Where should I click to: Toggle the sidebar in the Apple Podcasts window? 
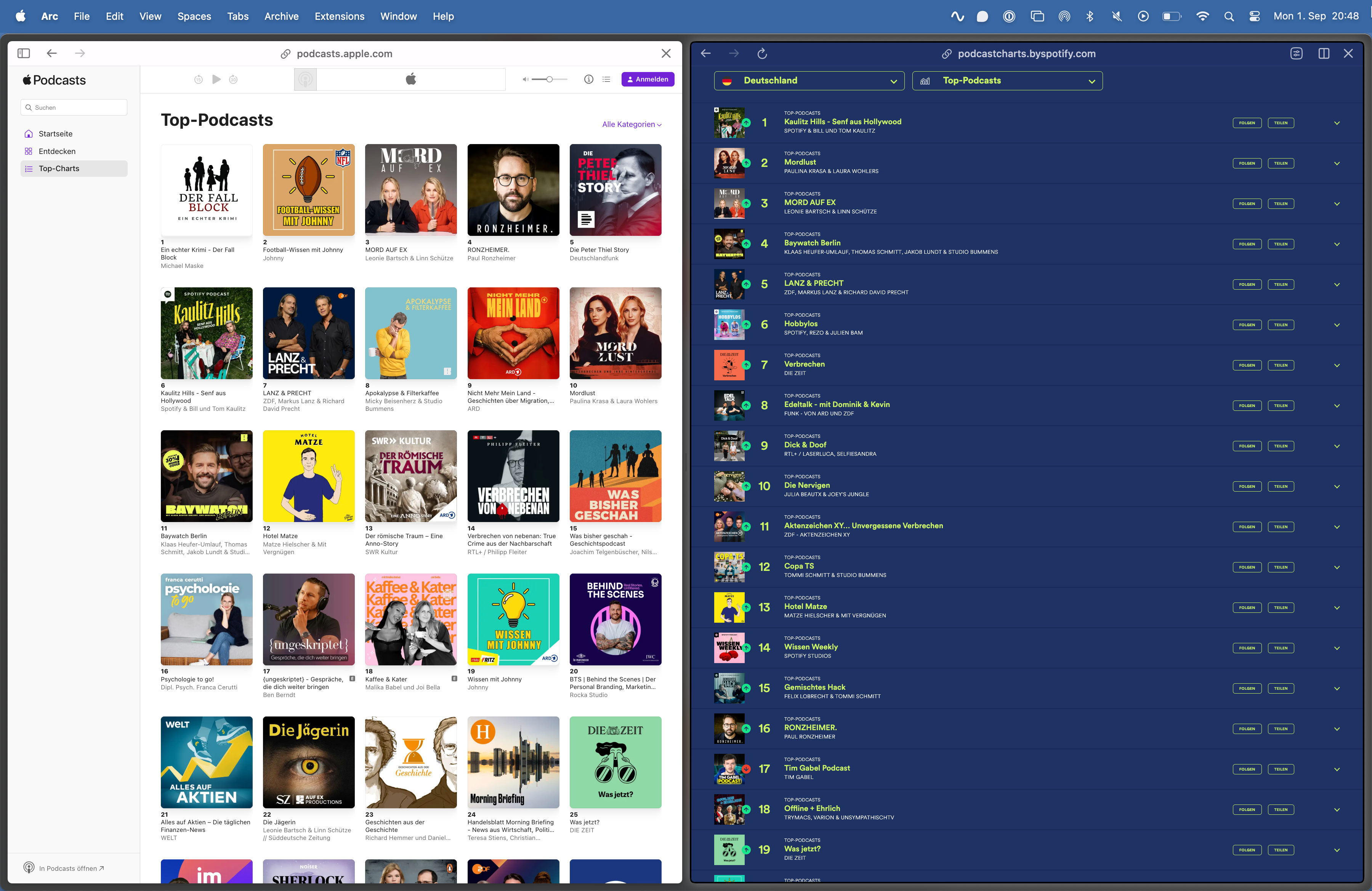(x=24, y=53)
